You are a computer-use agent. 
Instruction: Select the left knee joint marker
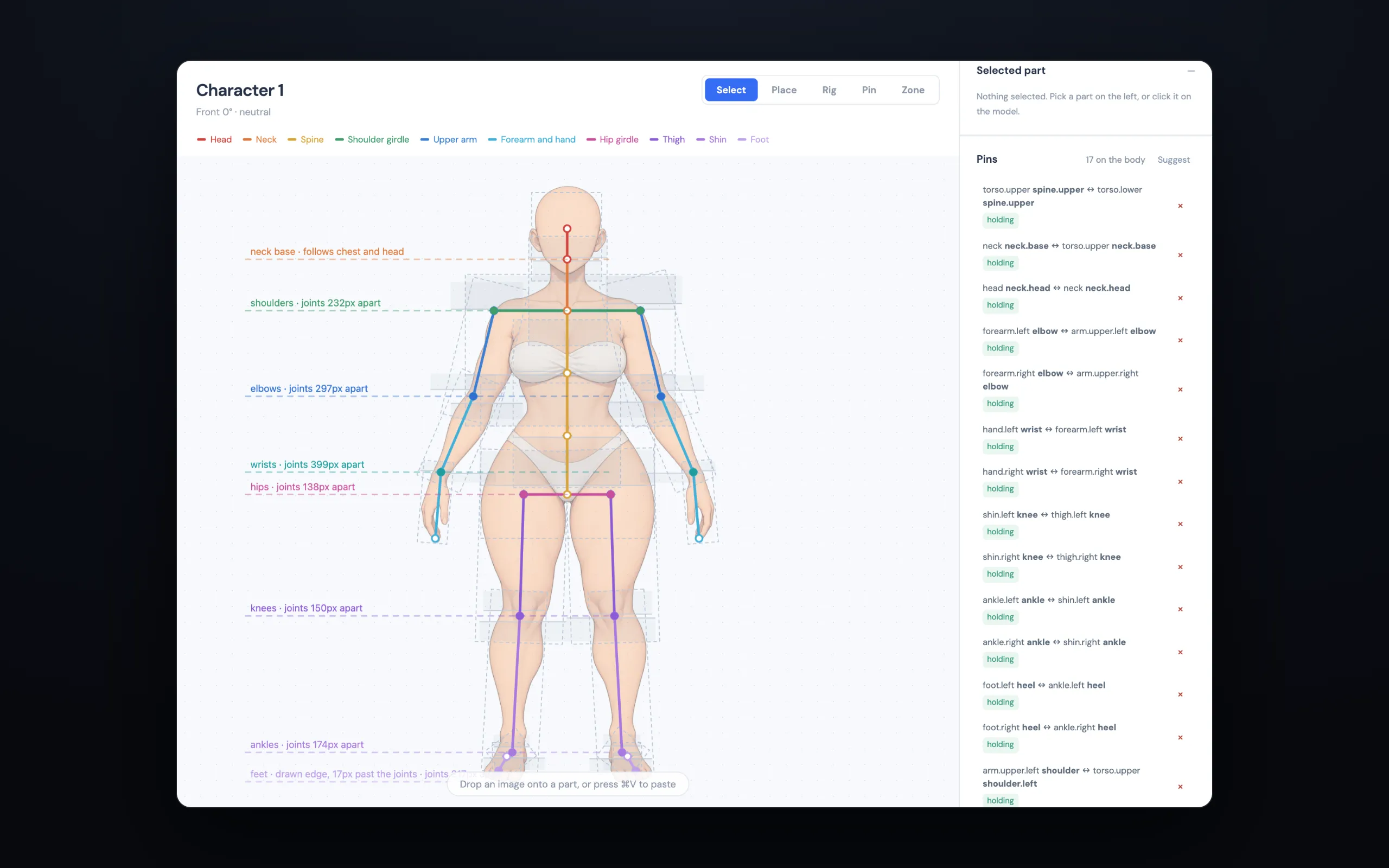(x=519, y=616)
